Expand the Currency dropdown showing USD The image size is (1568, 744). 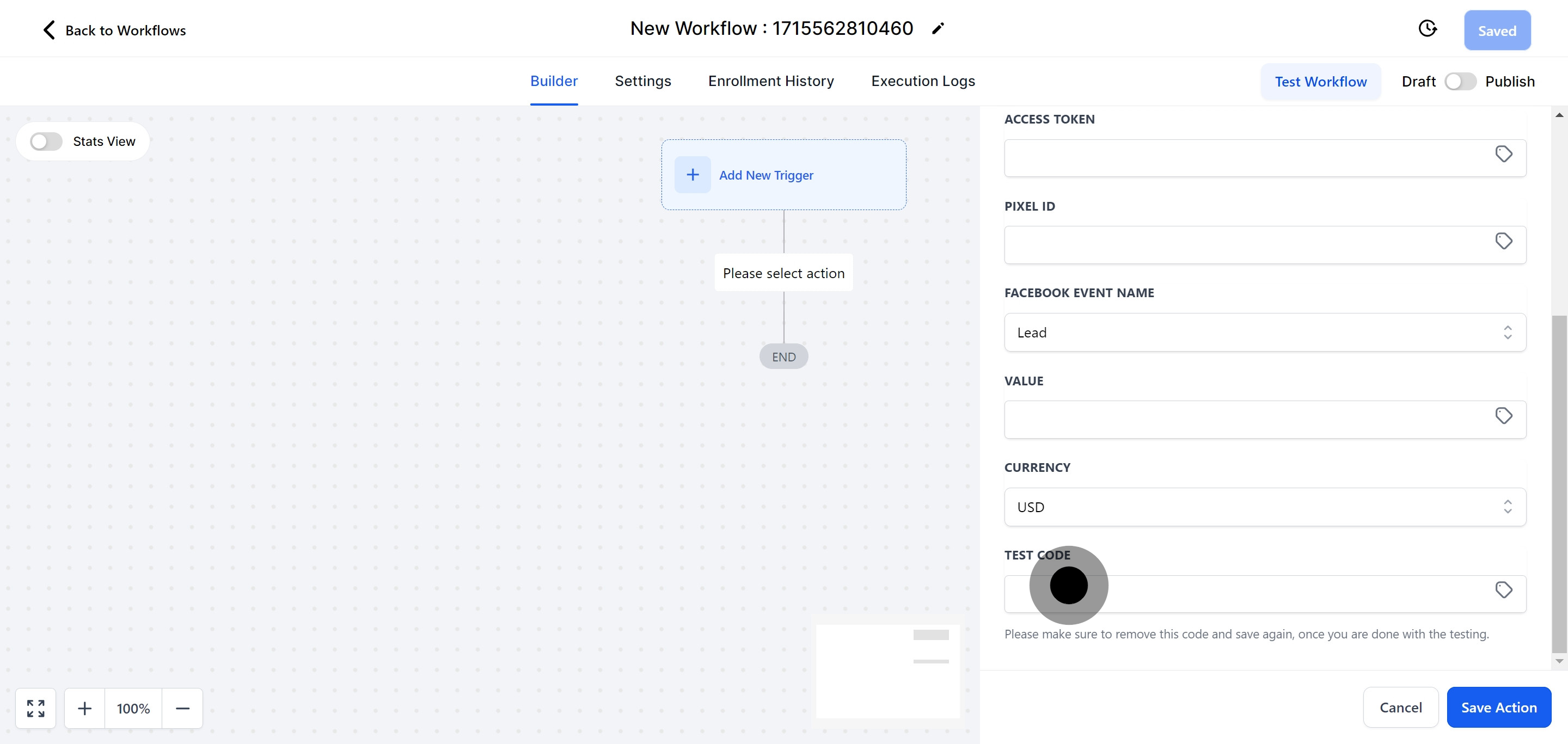click(1264, 507)
